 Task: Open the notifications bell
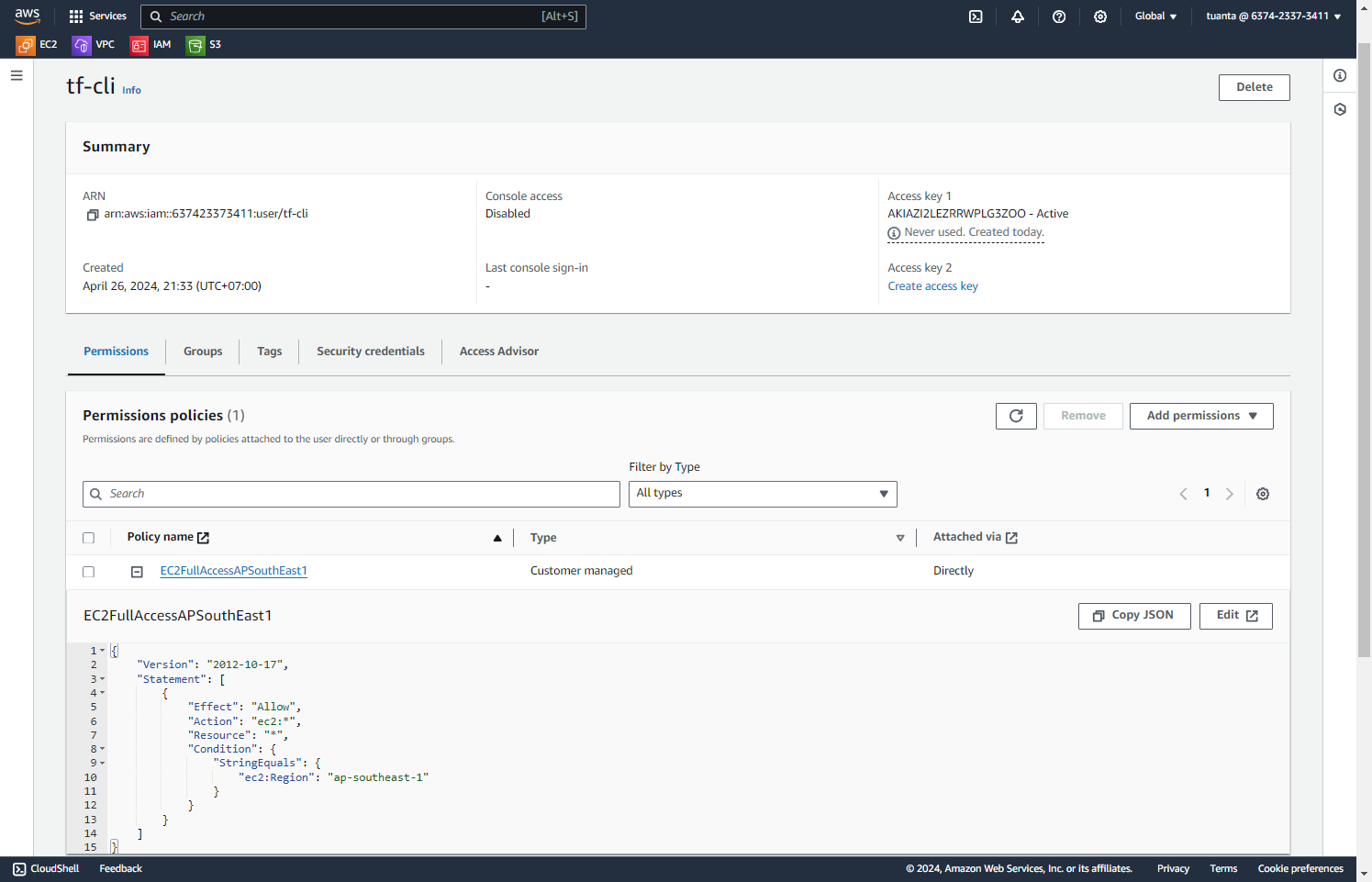(1018, 17)
